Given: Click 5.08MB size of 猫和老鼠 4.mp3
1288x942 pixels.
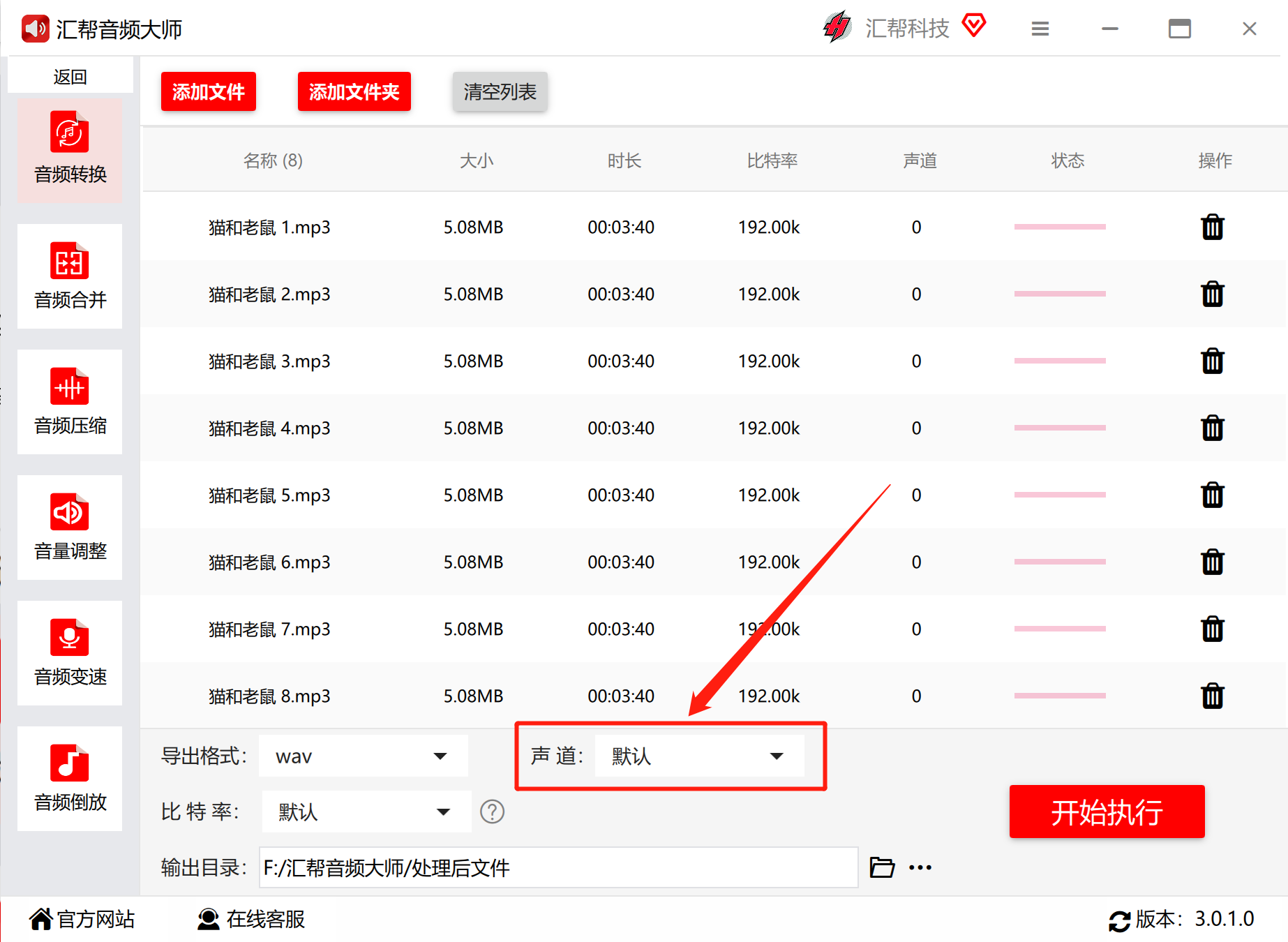Looking at the screenshot, I should click(473, 428).
